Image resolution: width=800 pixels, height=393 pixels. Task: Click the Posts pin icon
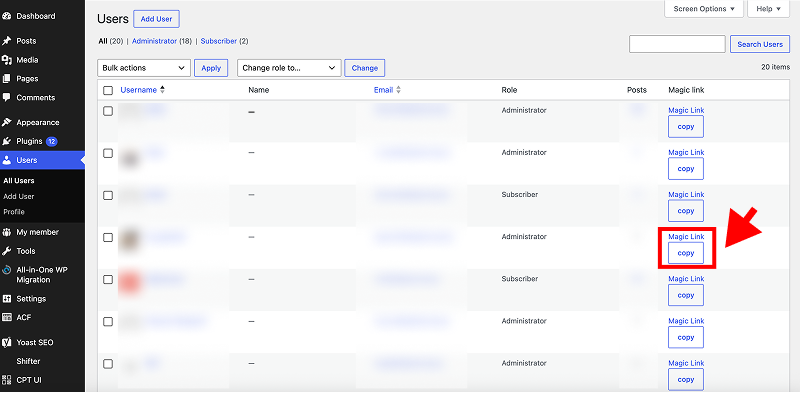click(x=7, y=41)
